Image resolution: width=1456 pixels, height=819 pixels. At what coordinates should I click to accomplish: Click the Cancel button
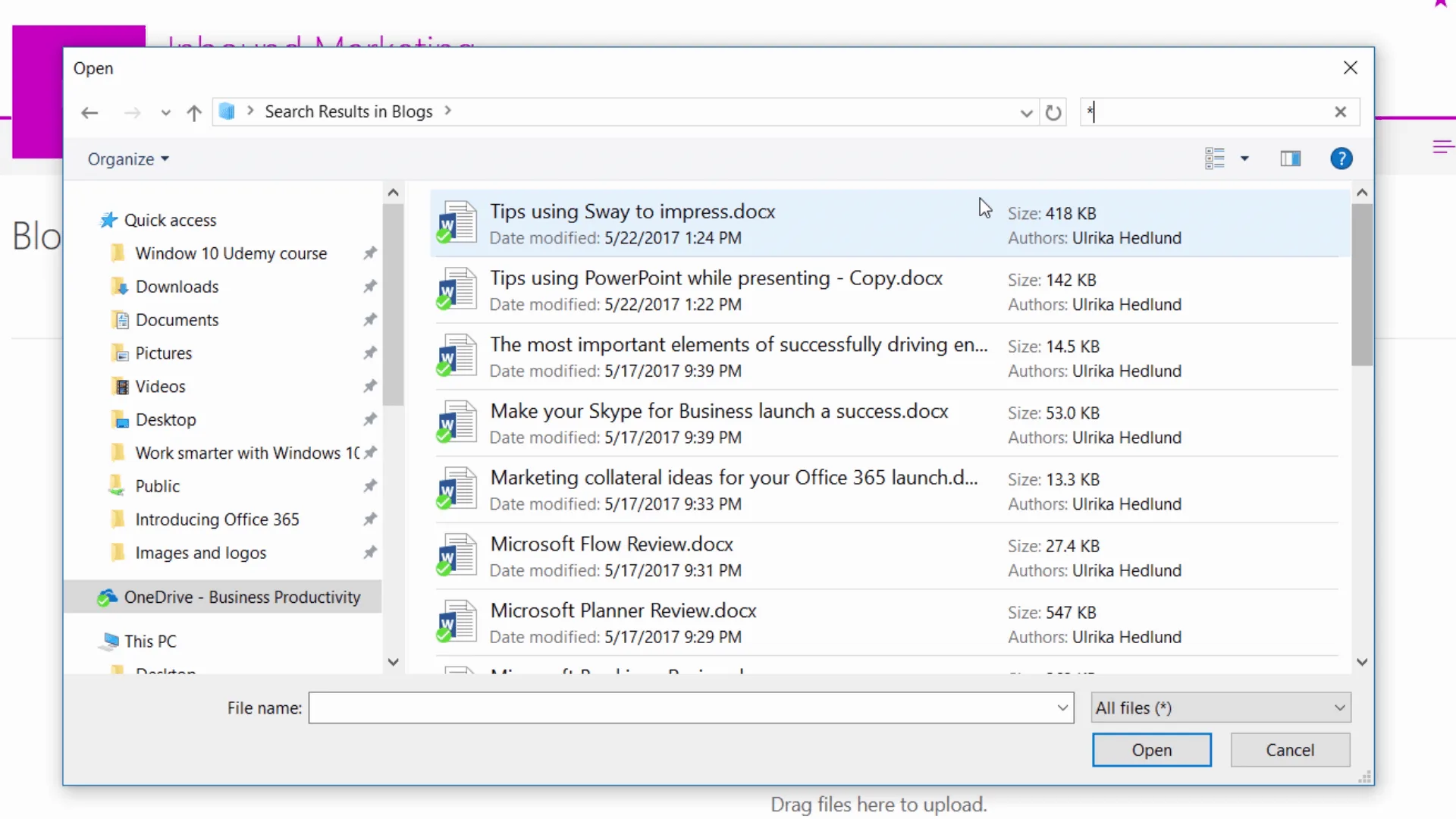coord(1290,750)
